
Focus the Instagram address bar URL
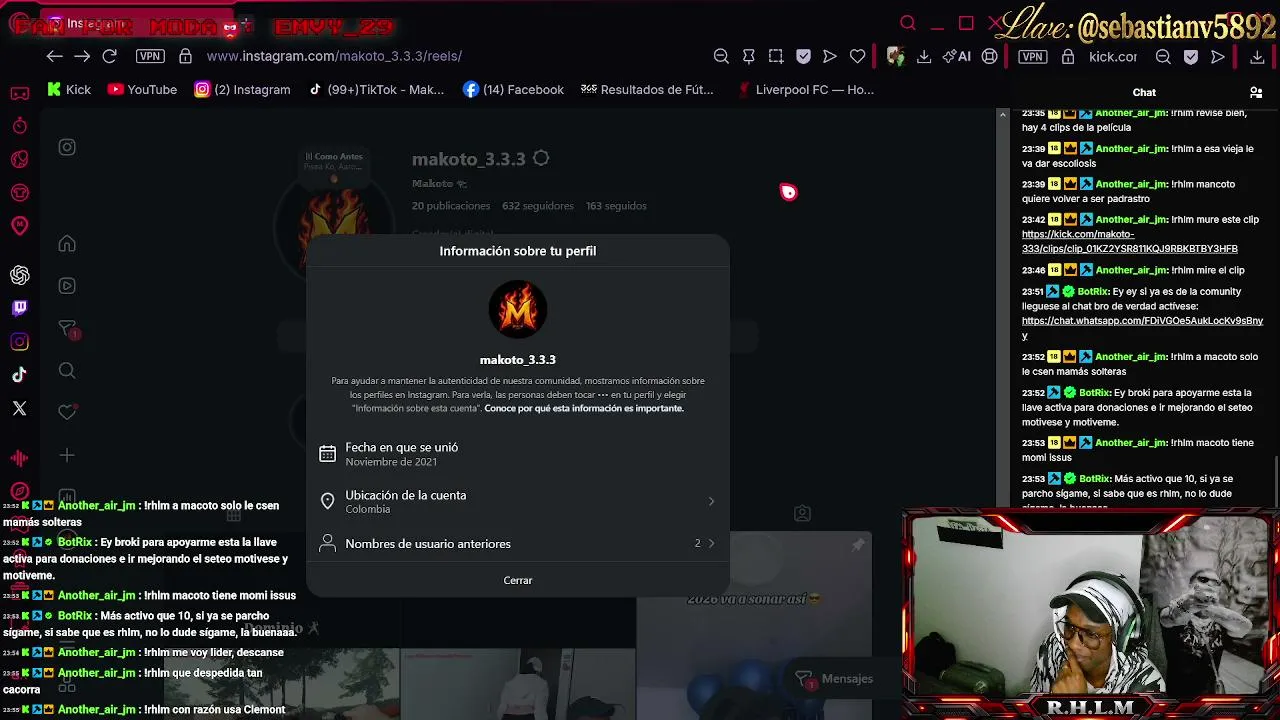334,56
